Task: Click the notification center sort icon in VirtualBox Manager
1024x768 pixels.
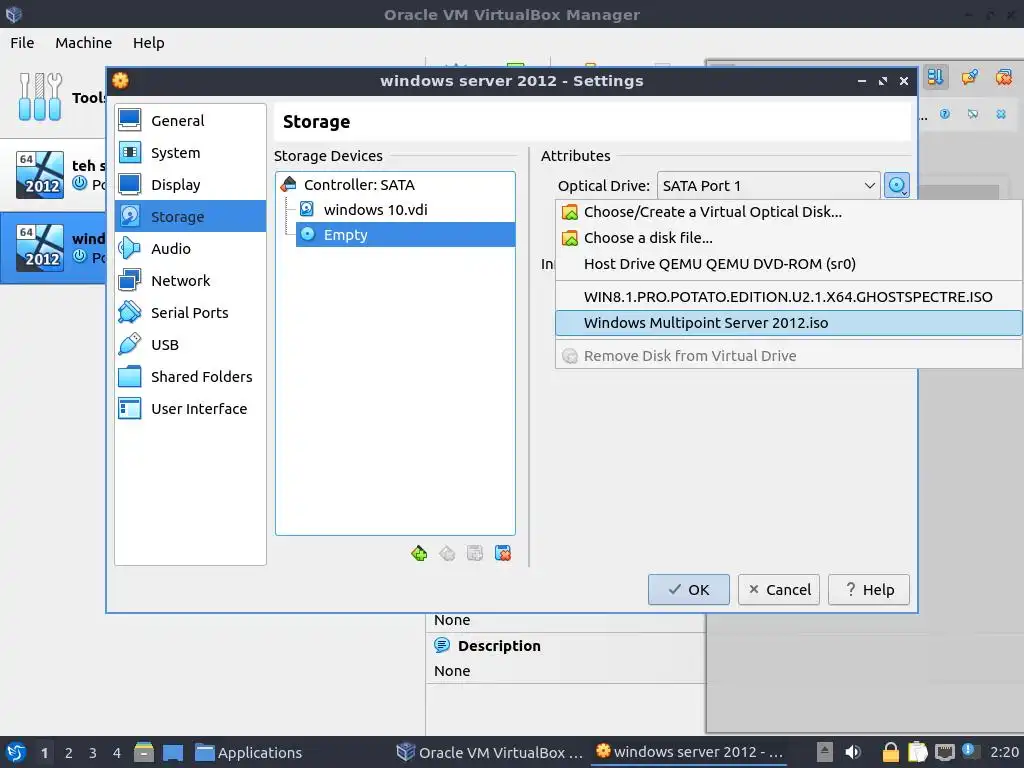Action: pos(935,77)
